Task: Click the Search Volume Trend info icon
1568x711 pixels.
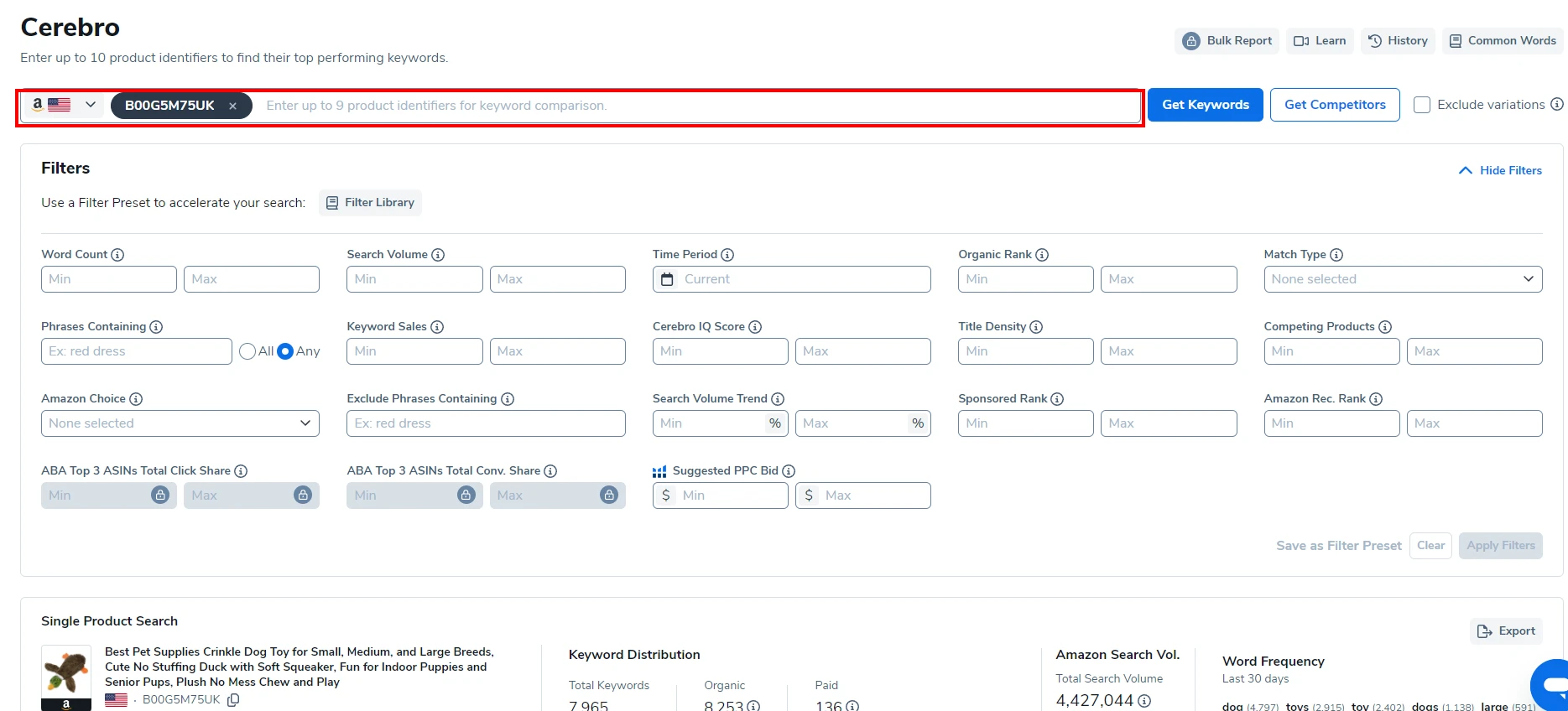Action: pyautogui.click(x=778, y=399)
